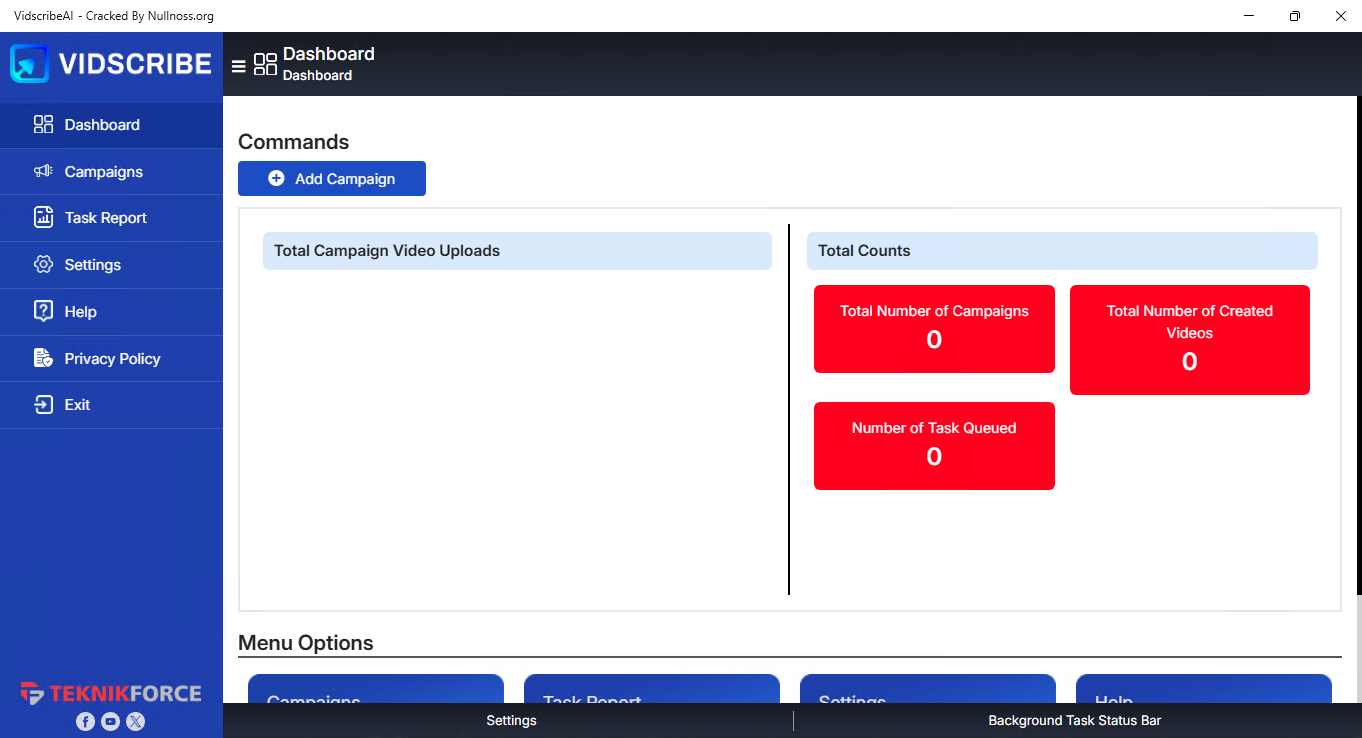Viewport: 1362px width, 738px height.
Task: Open the Campaigns menu item
Action: (111, 172)
